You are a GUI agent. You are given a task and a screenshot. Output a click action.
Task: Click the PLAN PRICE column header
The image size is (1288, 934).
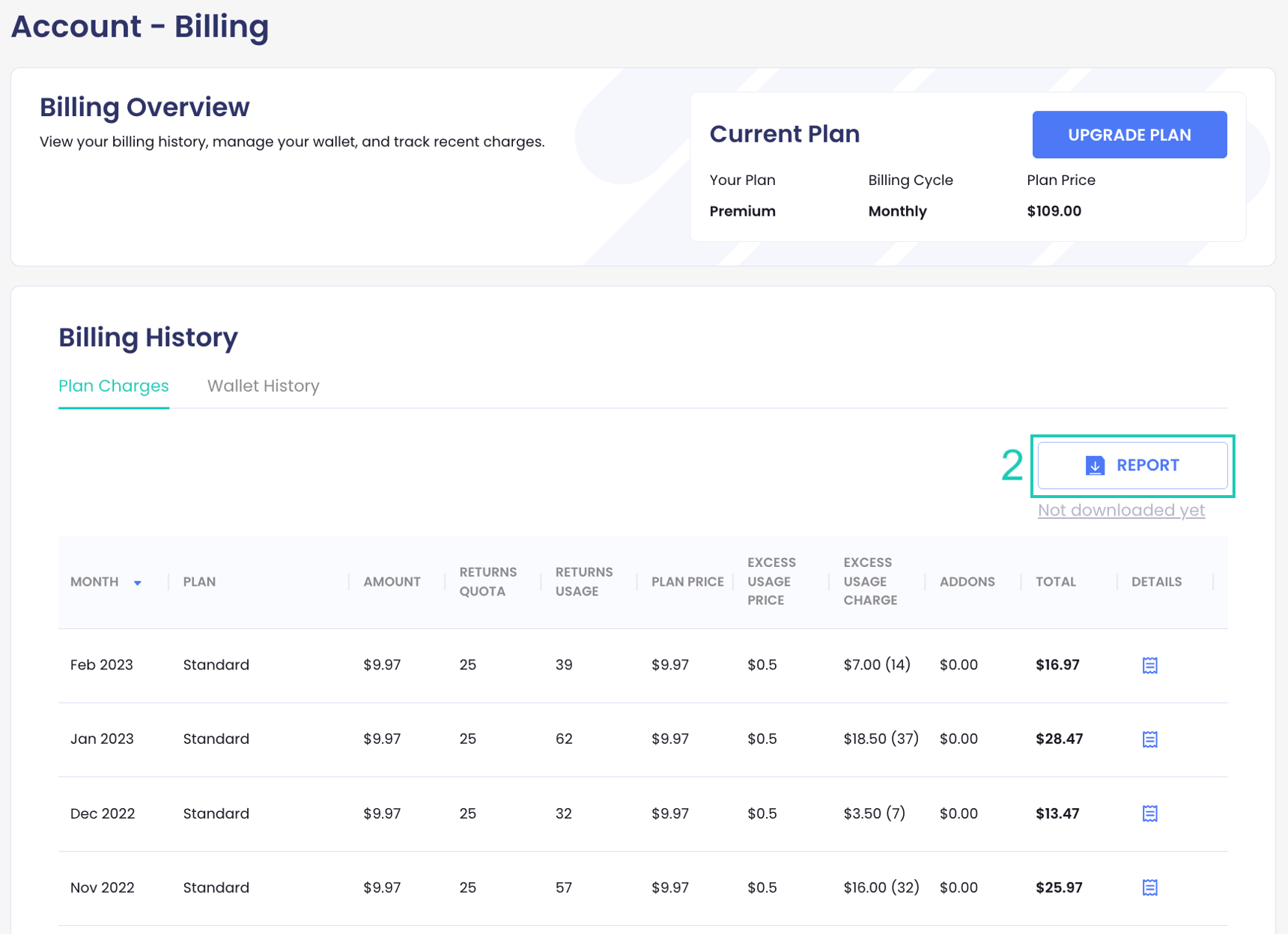686,582
